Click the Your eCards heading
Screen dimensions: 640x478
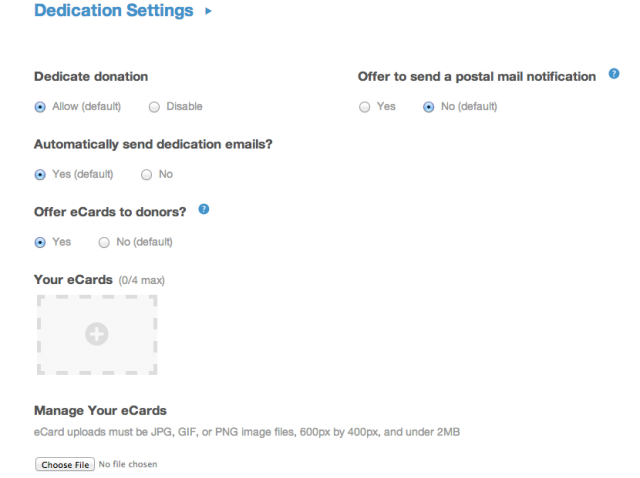click(x=73, y=280)
